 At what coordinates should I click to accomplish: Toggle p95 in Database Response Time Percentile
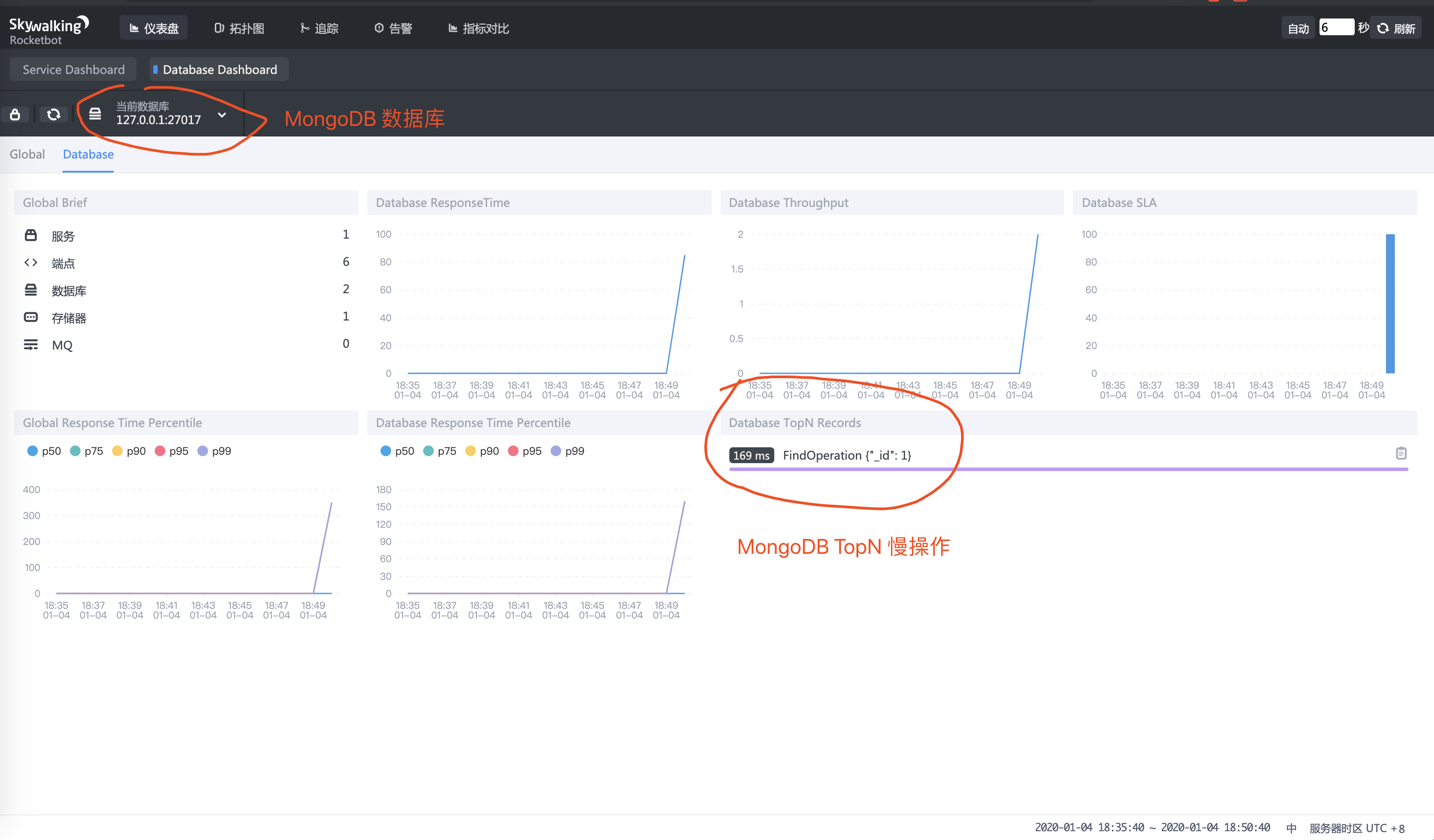tap(525, 451)
